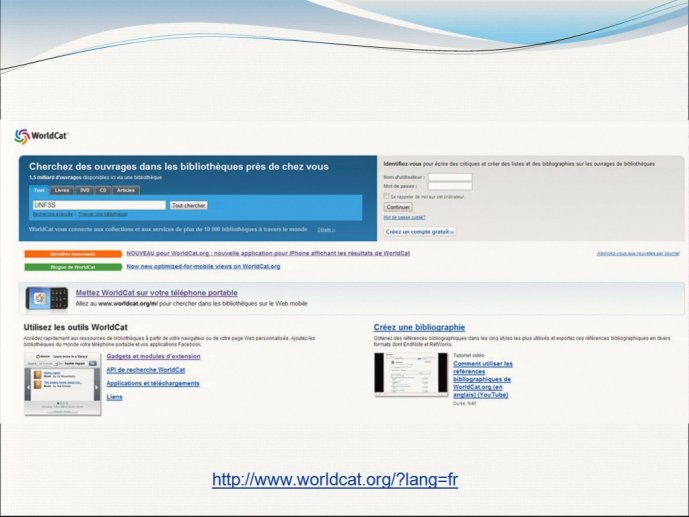689x517 pixels.
Task: Click Créez un compte gratuit
Action: tap(420, 231)
